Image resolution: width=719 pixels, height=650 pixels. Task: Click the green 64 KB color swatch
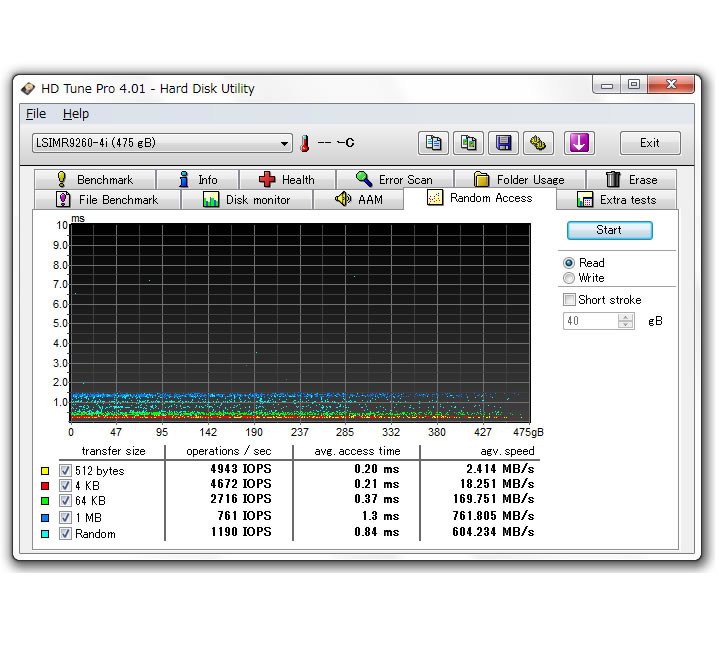45,501
